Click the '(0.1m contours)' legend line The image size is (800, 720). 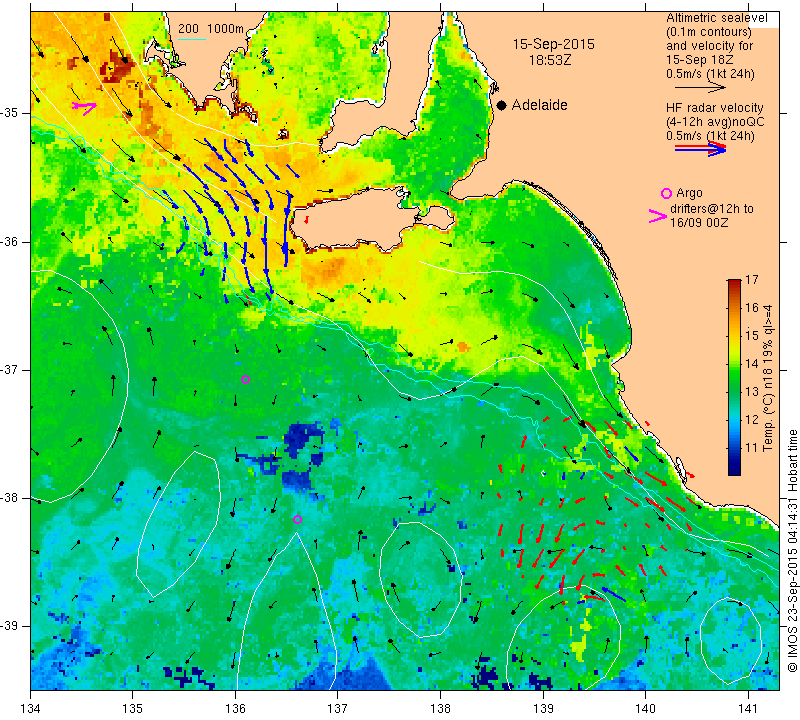[x=708, y=32]
